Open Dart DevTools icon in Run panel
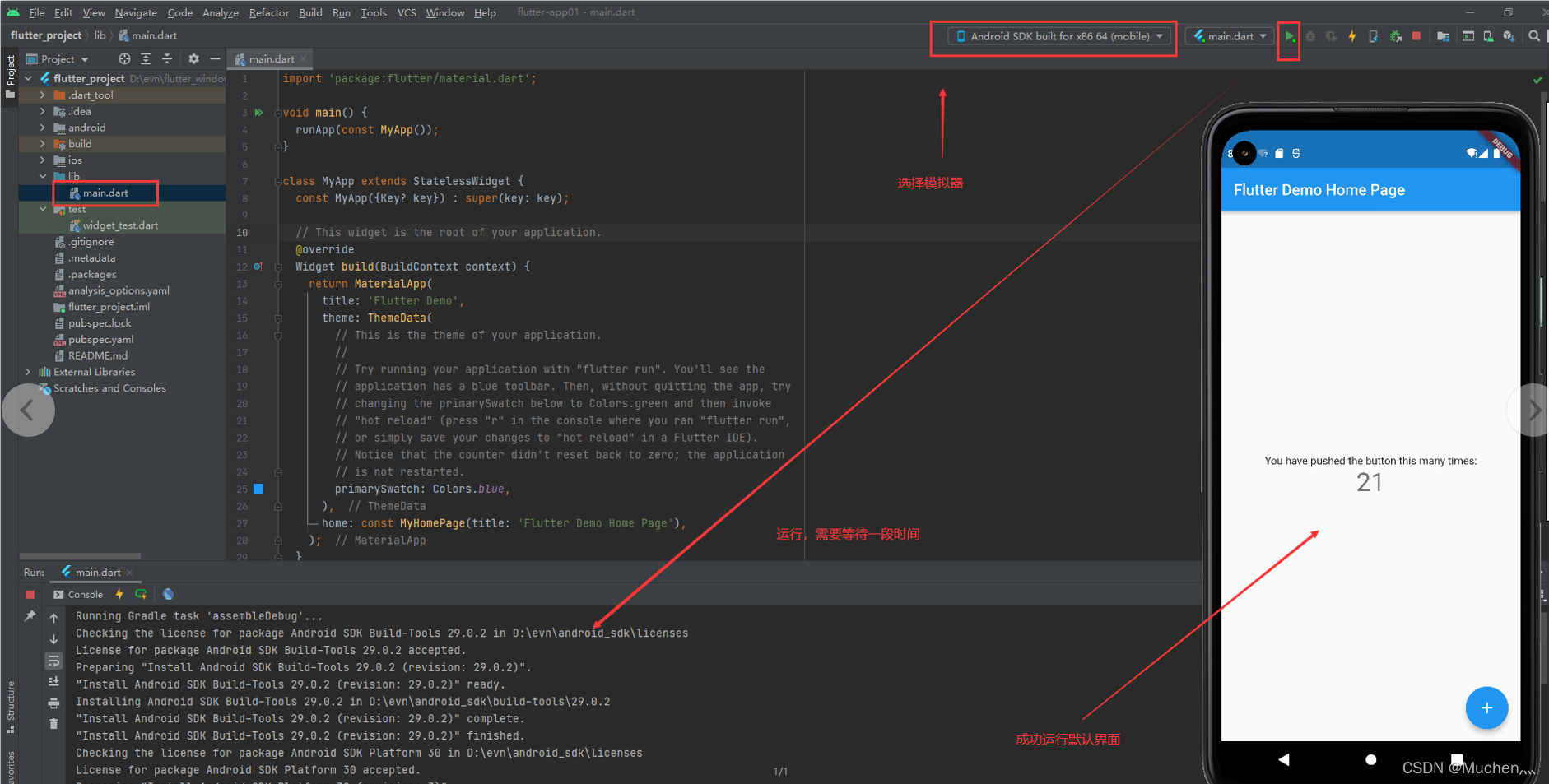 click(168, 595)
